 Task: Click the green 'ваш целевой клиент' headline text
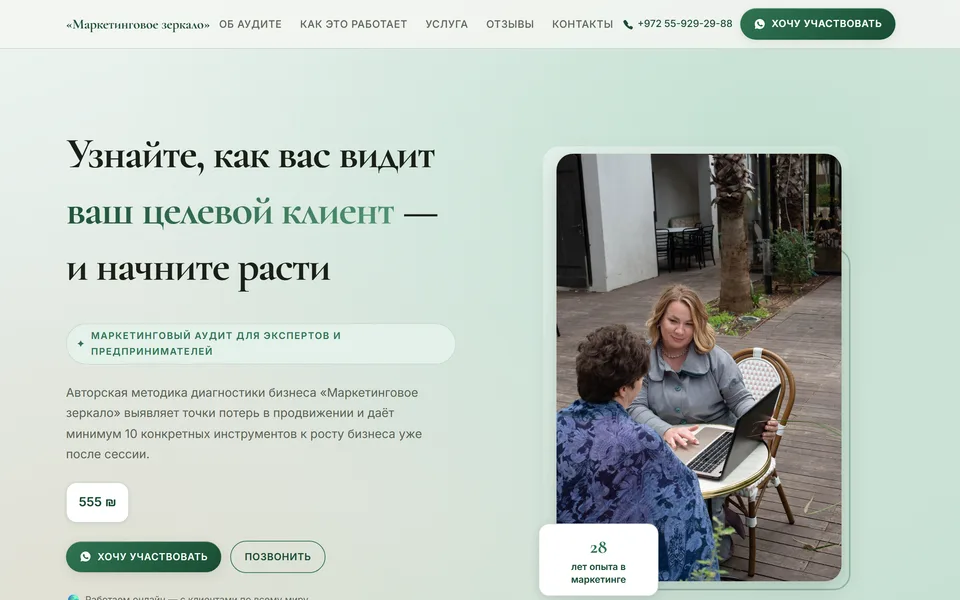tap(230, 212)
